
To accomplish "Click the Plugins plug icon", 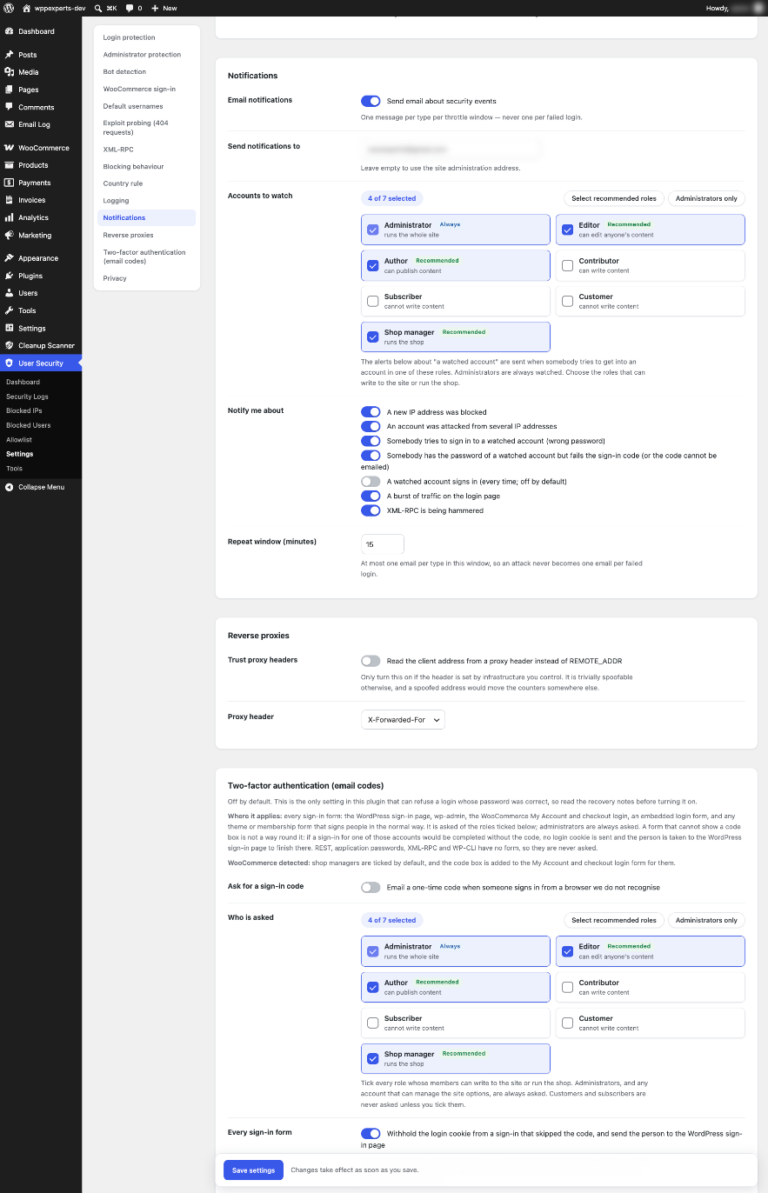I will 9,275.
